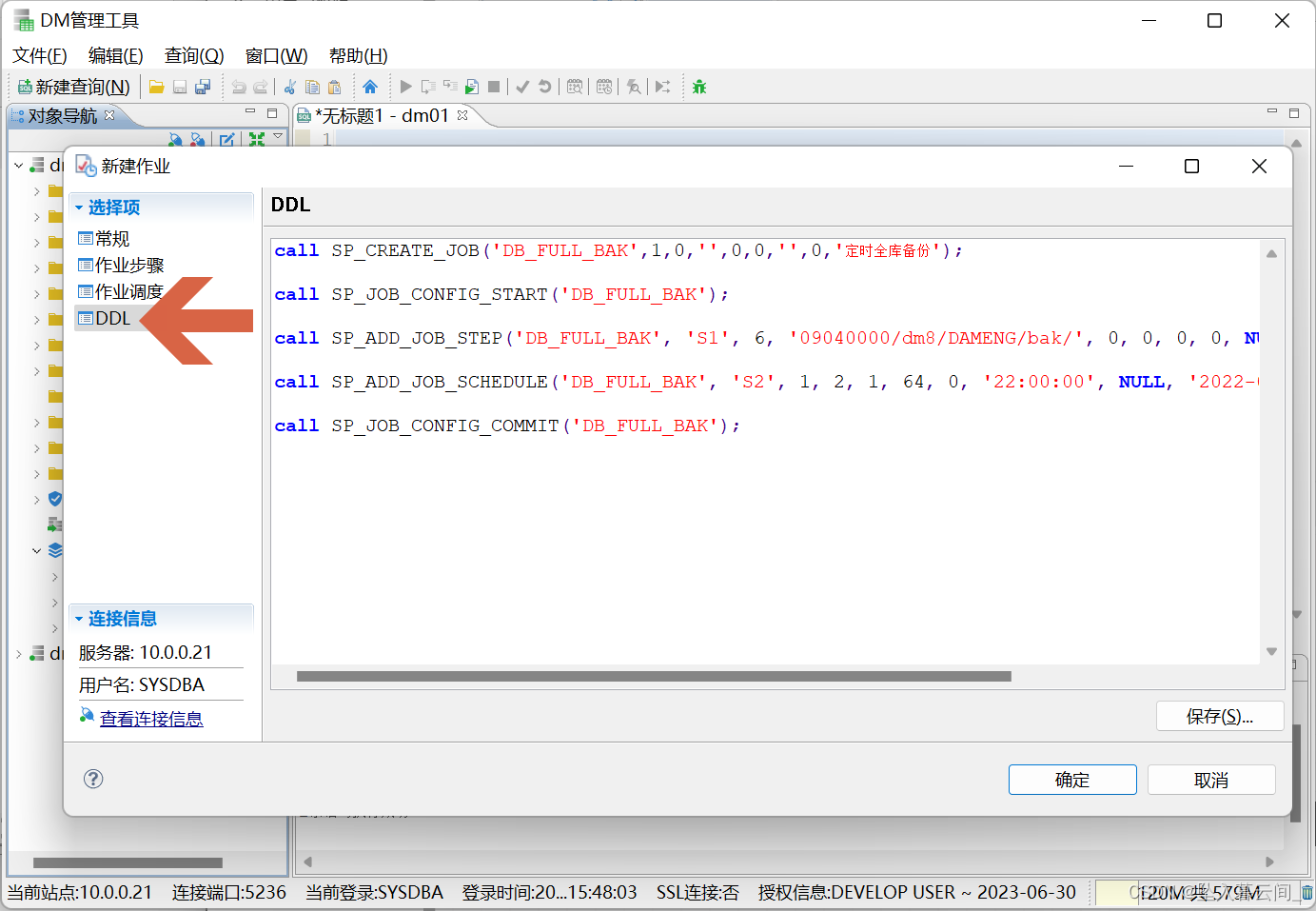The height and width of the screenshot is (911, 1316).
Task: Click the execution plan search icon
Action: coord(575,87)
